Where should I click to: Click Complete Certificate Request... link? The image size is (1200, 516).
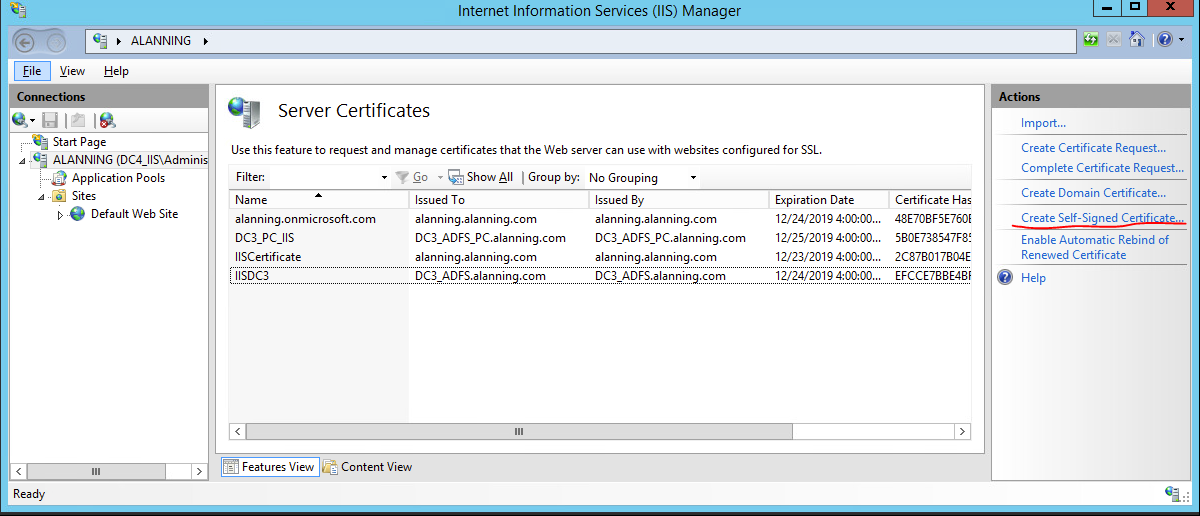[x=1102, y=168]
